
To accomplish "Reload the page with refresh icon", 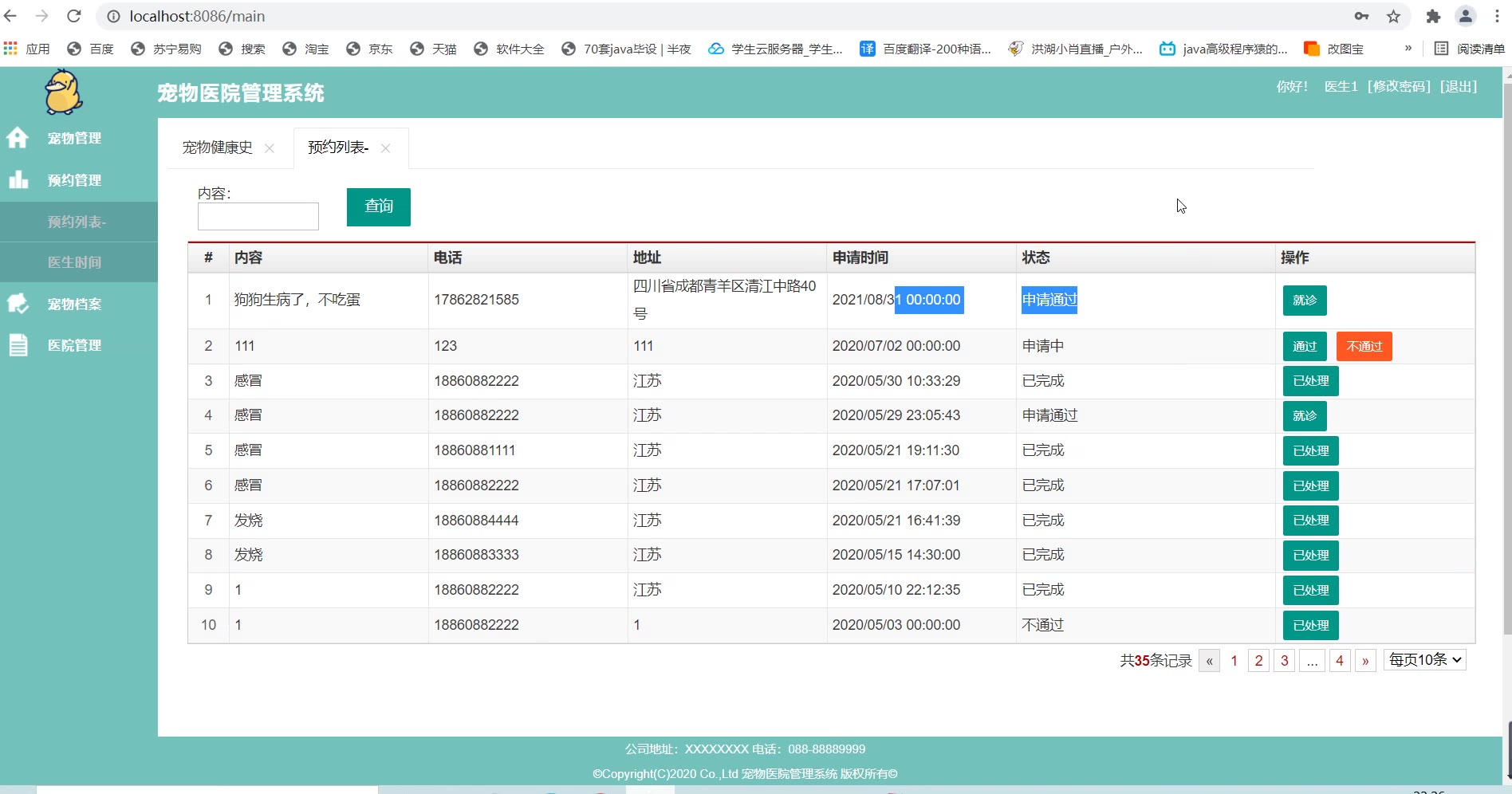I will click(74, 16).
